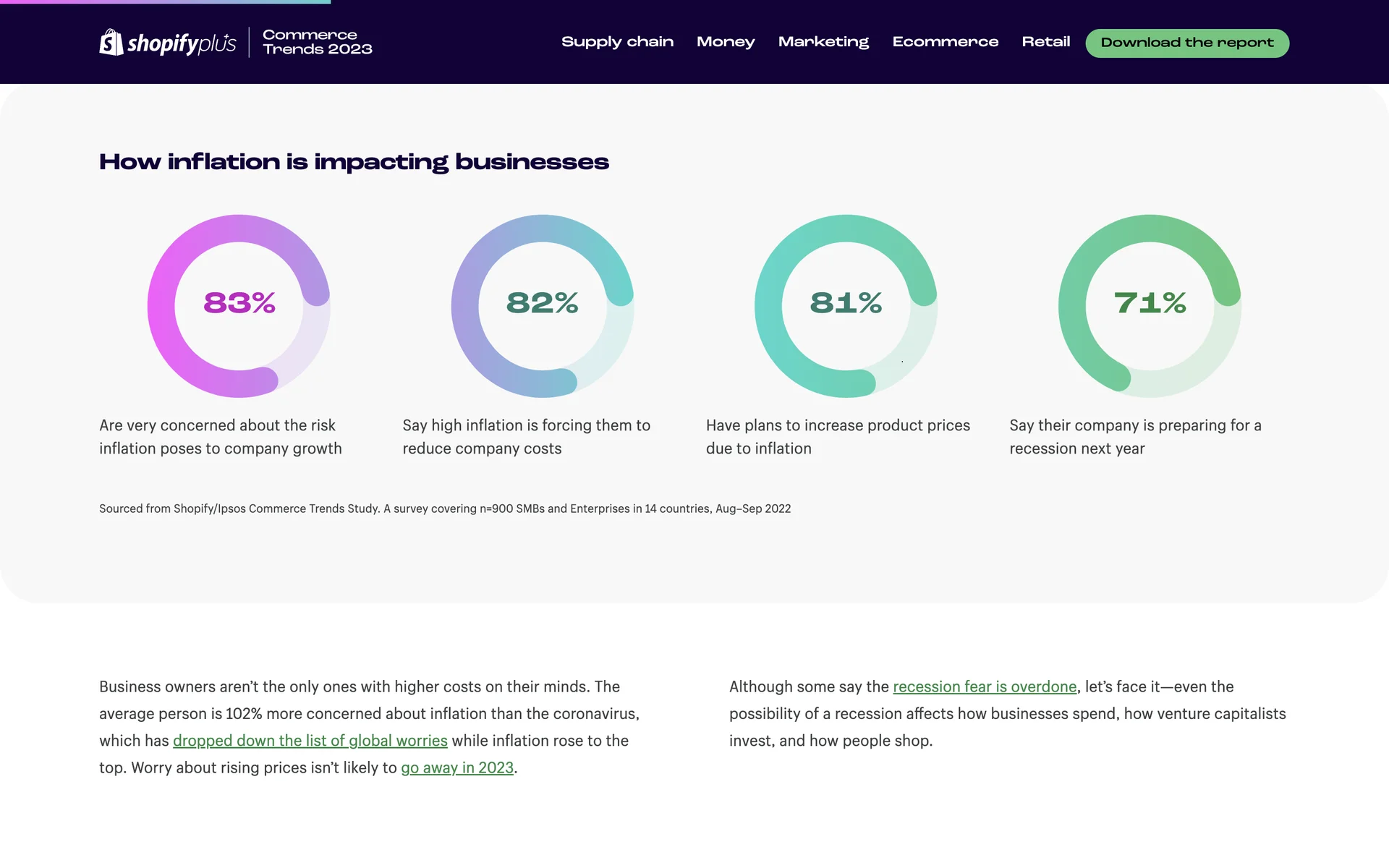Select Marketing in the navigation bar
The image size is (1389, 868).
click(823, 42)
